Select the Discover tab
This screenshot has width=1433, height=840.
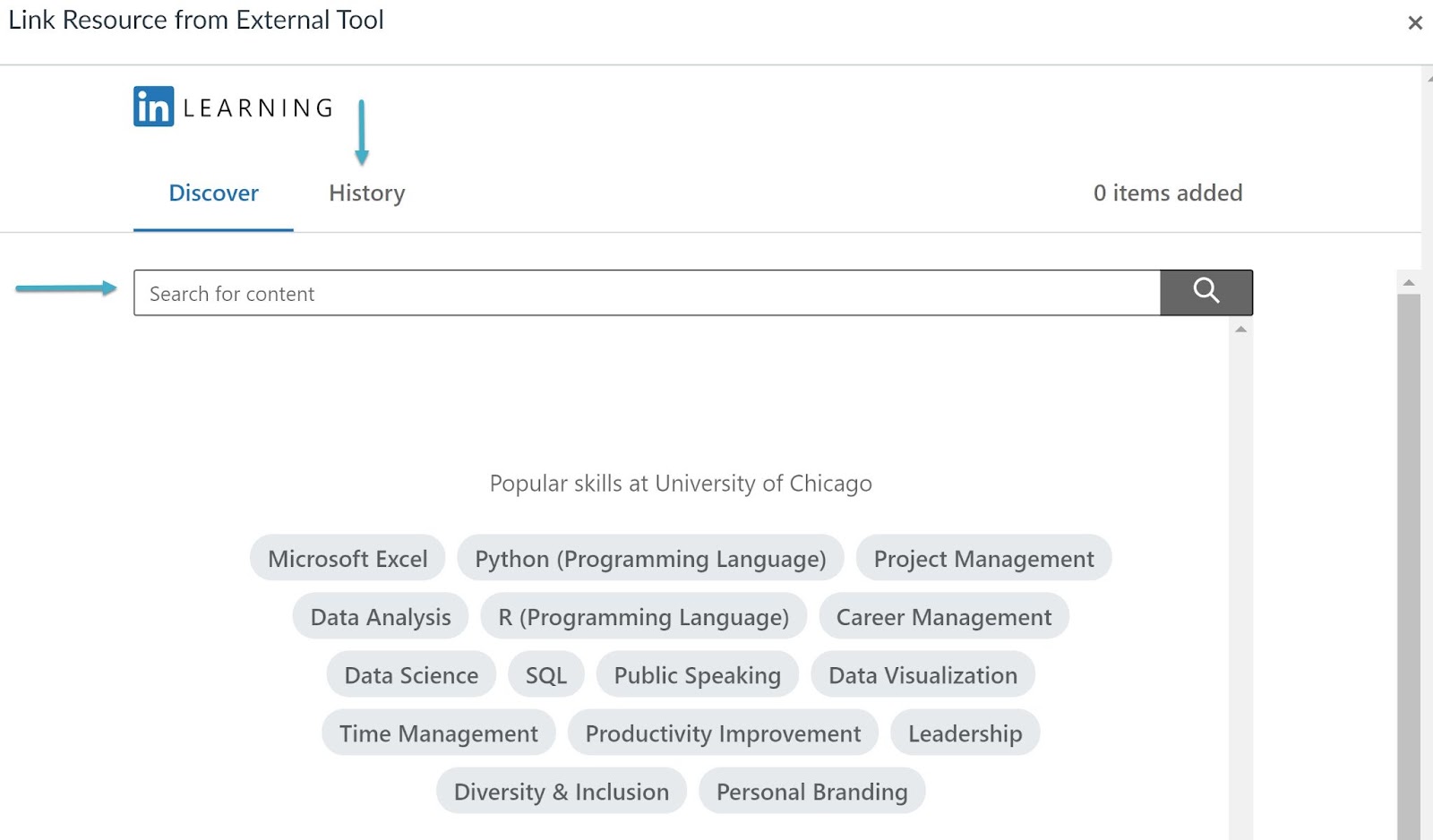coord(213,193)
